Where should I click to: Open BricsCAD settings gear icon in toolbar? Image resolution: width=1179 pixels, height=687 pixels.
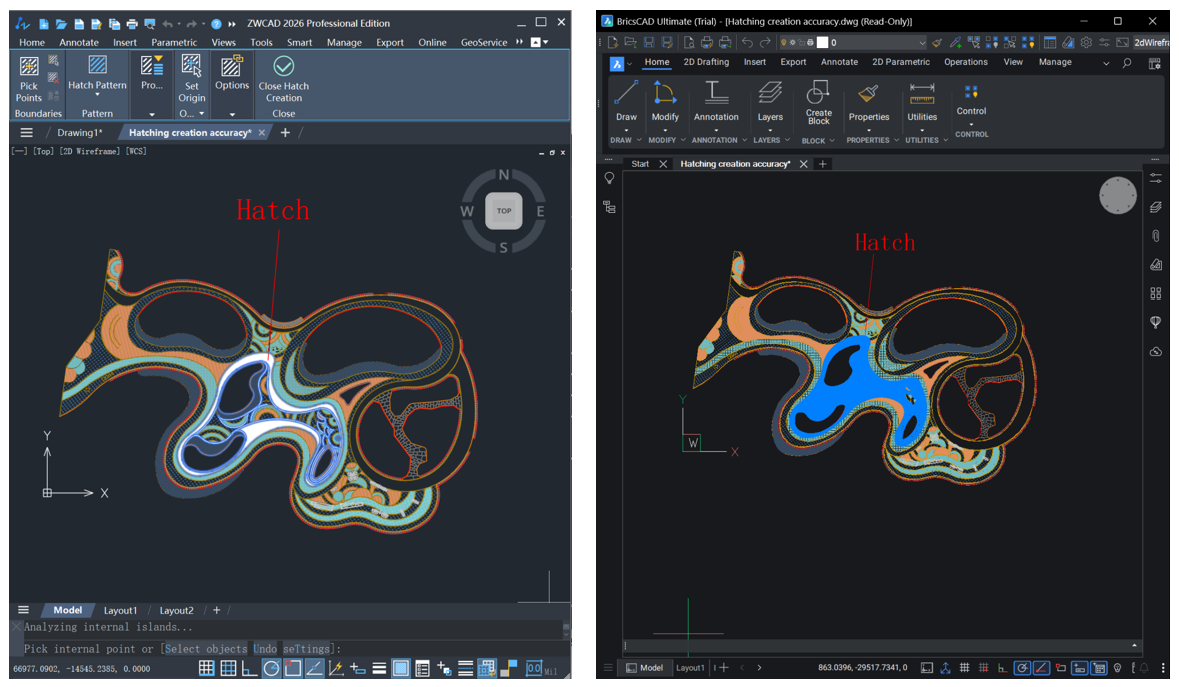[x=1086, y=42]
